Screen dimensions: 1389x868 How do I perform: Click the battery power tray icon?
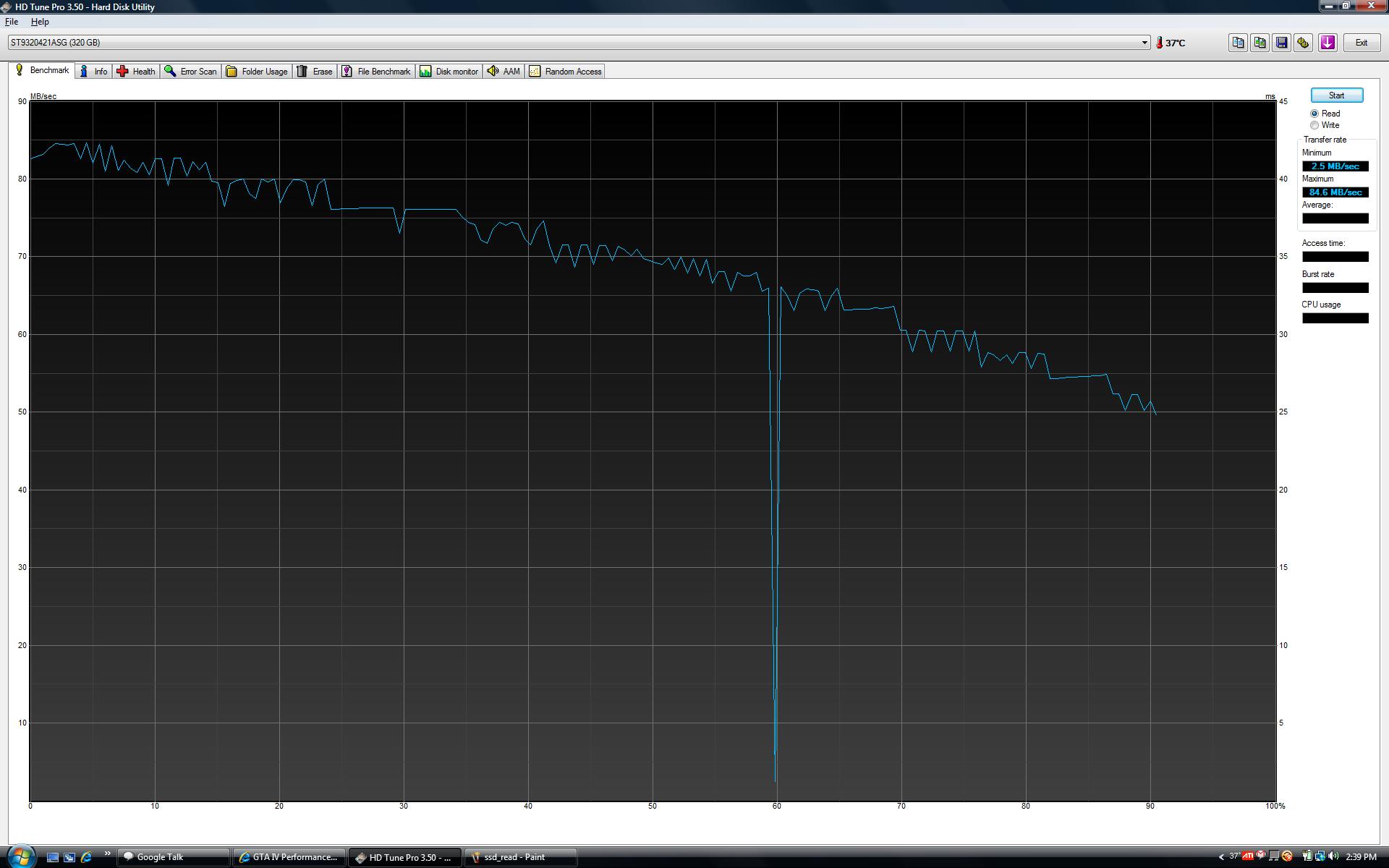pyautogui.click(x=1307, y=856)
